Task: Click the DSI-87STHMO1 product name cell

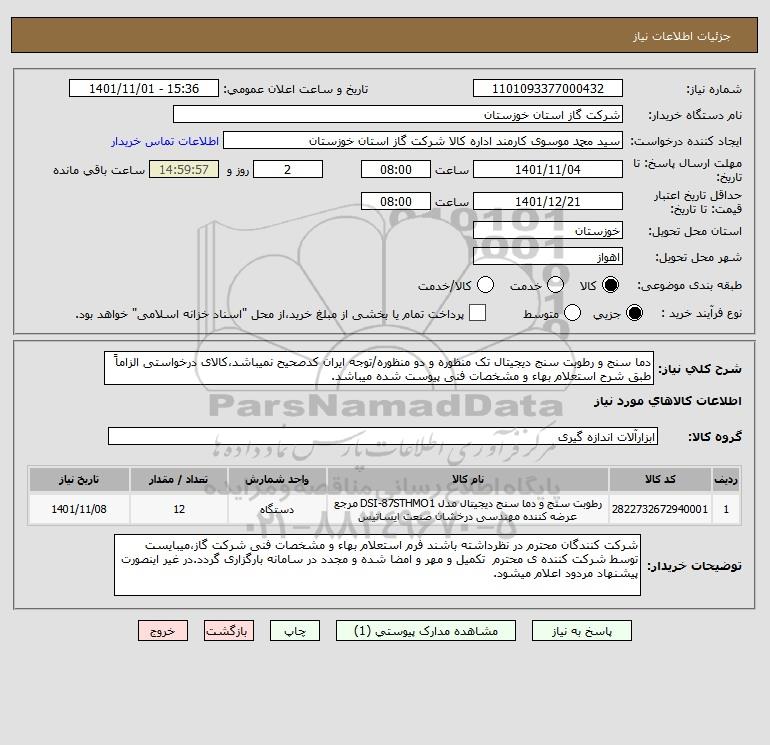Action: tap(468, 509)
